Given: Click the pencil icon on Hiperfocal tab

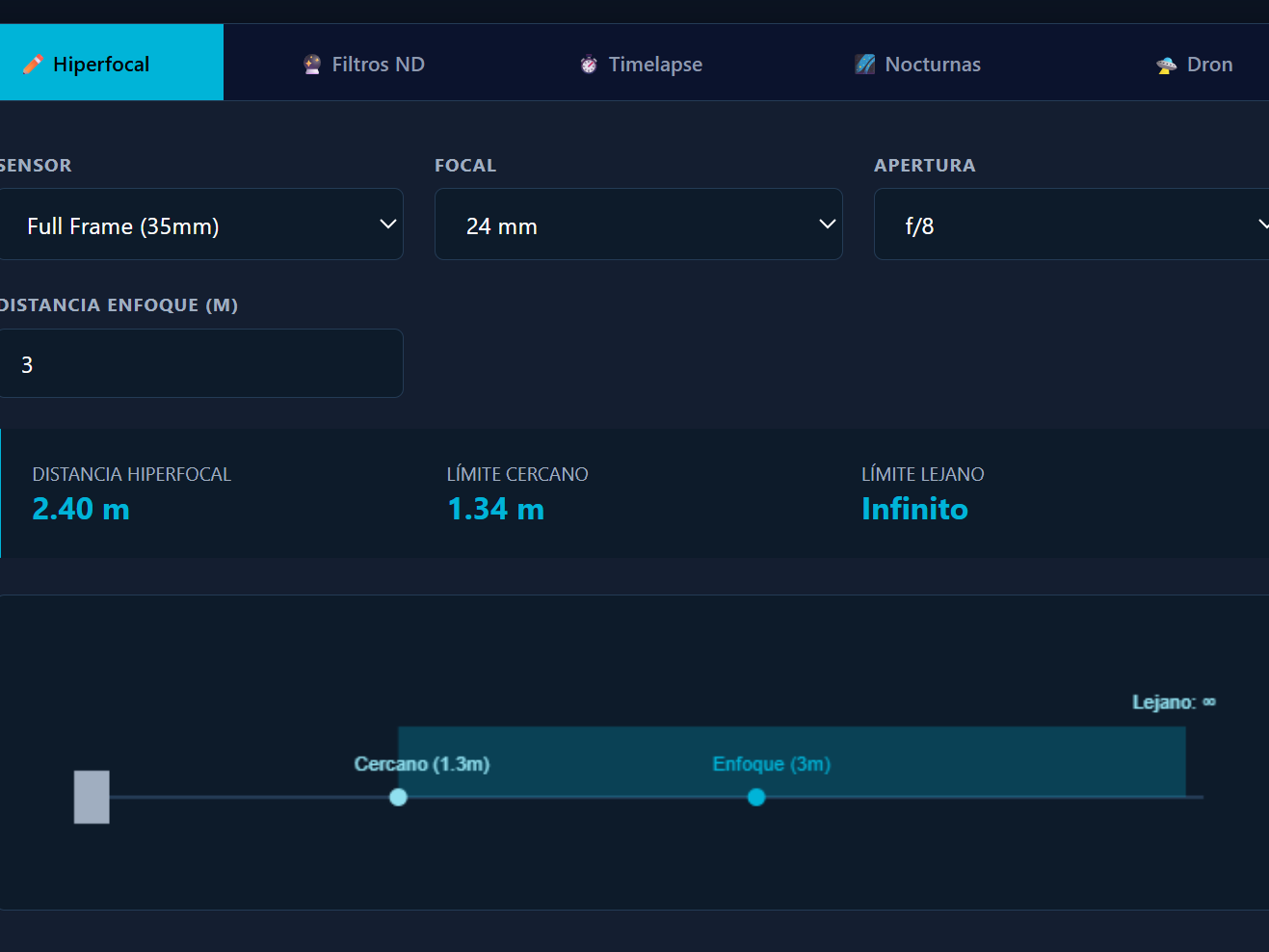Looking at the screenshot, I should click(33, 65).
